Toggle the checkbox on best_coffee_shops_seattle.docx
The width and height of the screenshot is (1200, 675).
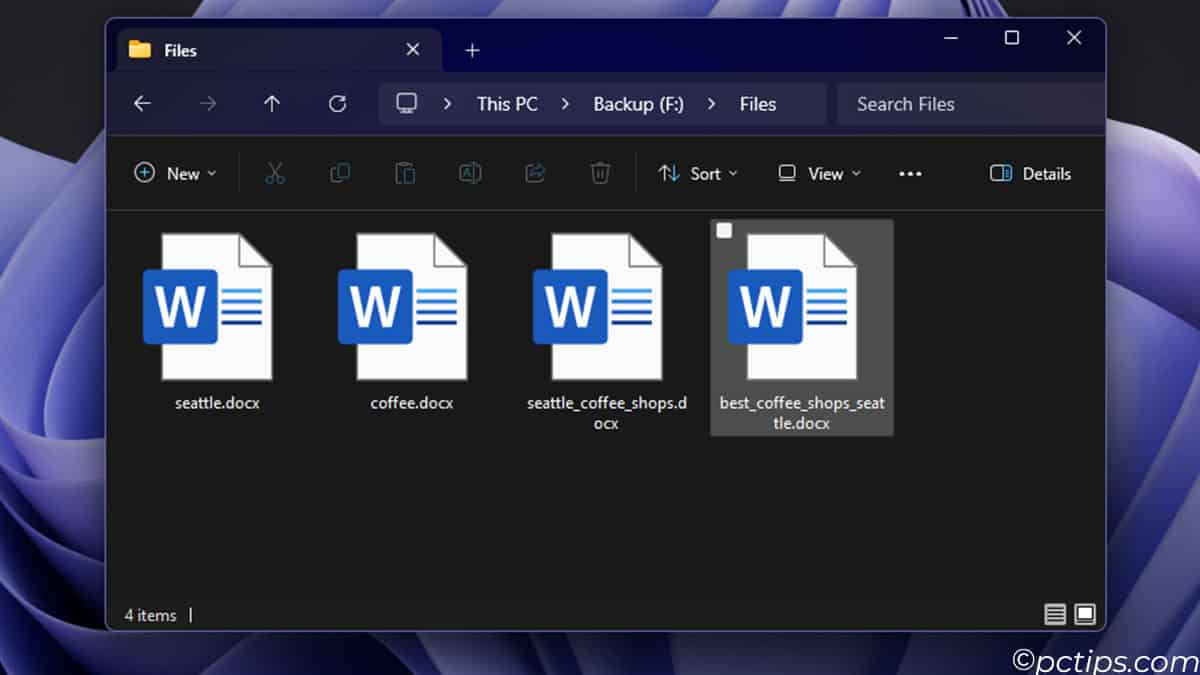click(723, 230)
